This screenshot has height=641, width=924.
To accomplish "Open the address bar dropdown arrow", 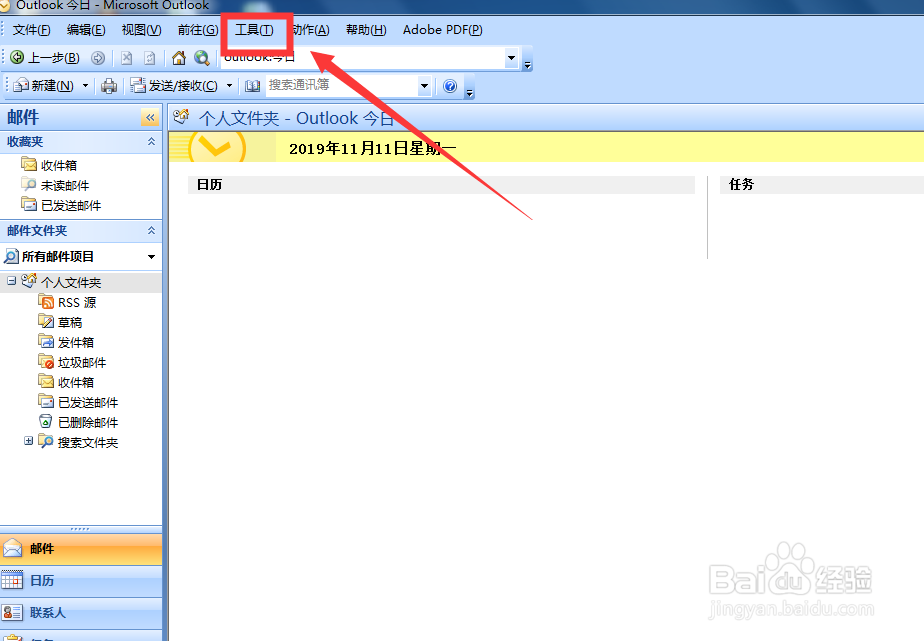I will [x=512, y=58].
